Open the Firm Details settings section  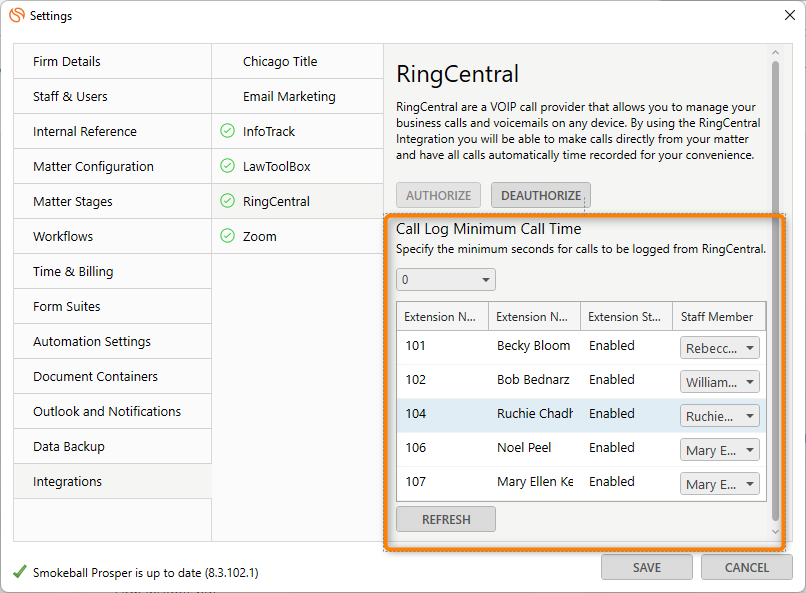113,61
